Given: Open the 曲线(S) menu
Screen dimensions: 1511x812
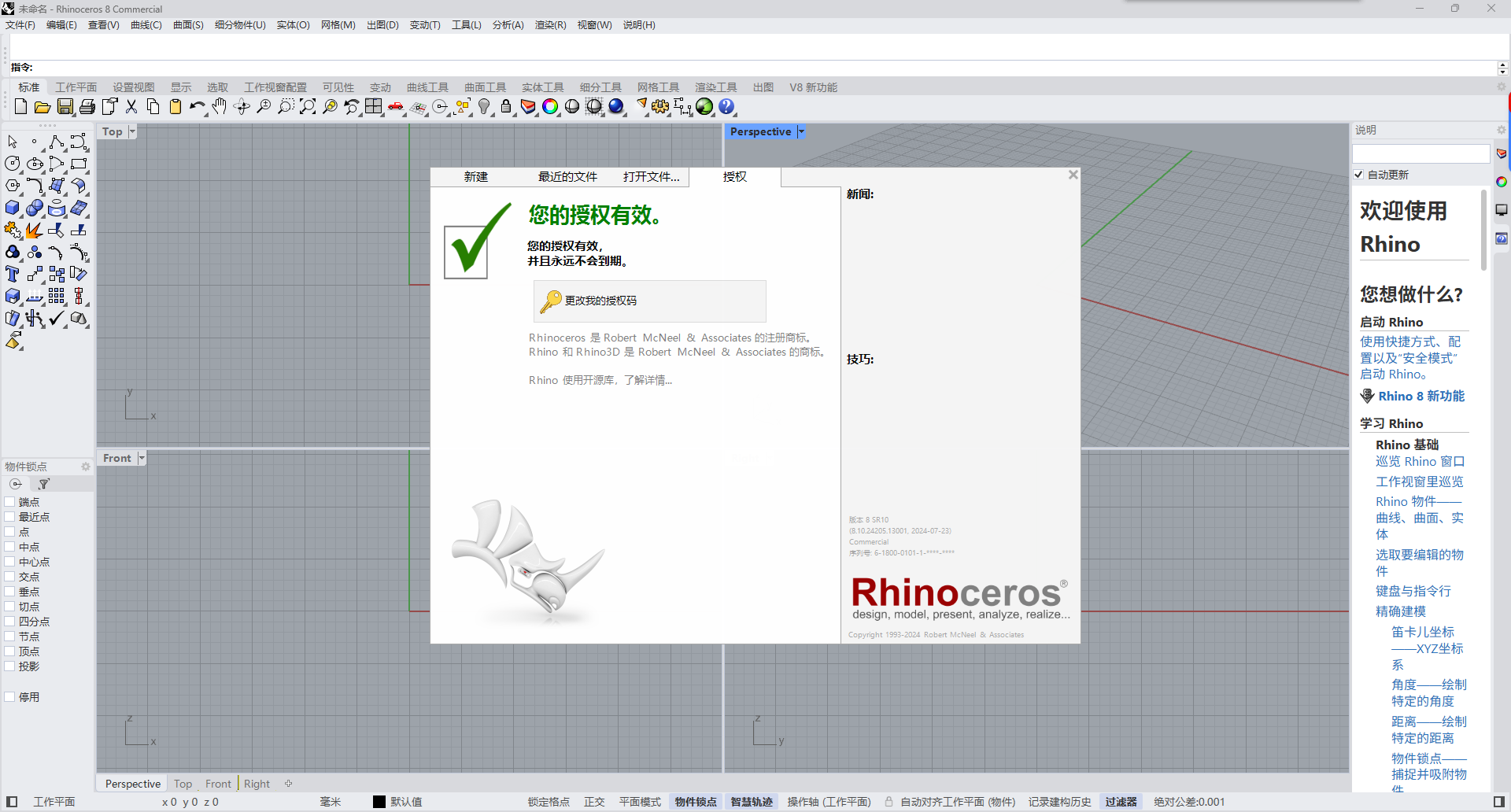Looking at the screenshot, I should coord(146,24).
